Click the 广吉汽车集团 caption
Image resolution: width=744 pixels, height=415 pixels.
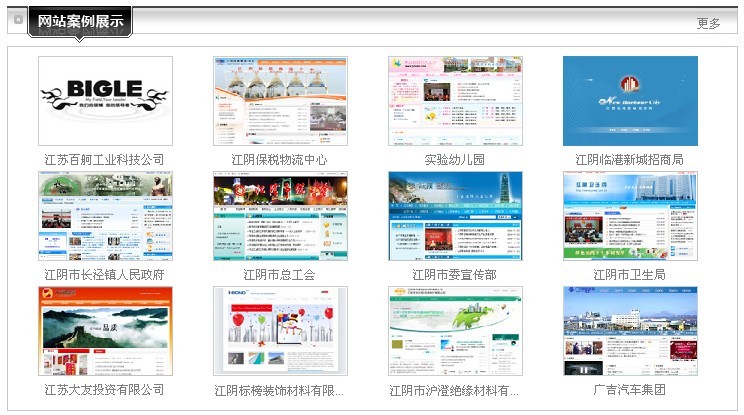(x=630, y=390)
